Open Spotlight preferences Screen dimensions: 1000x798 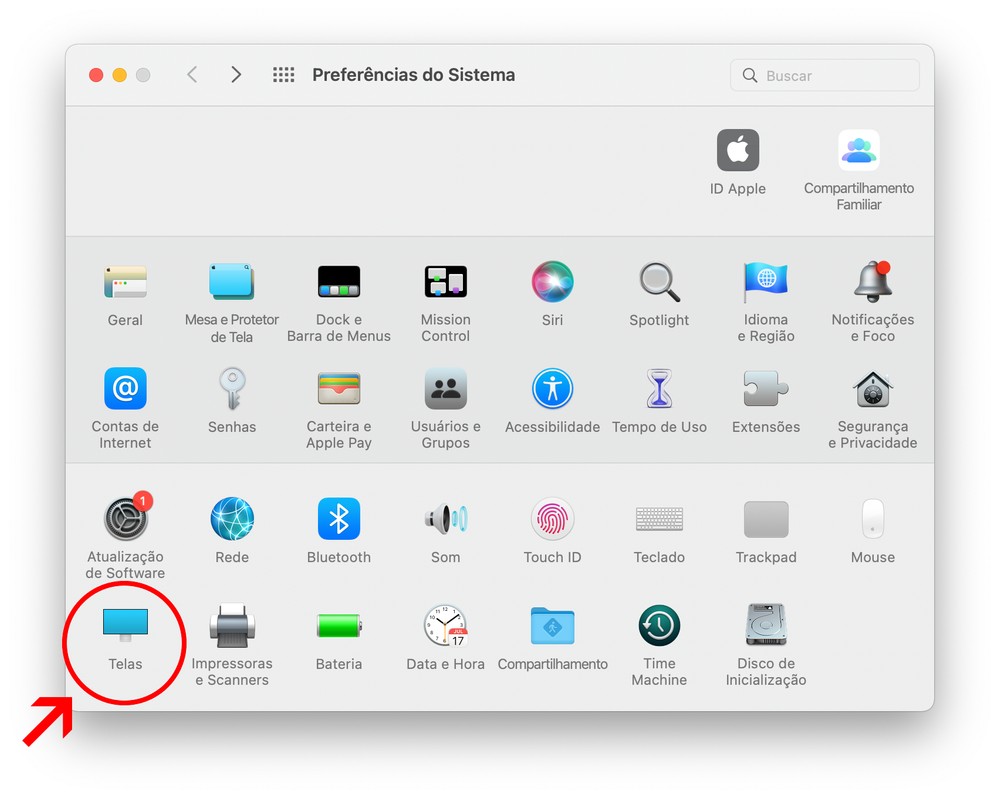click(659, 281)
